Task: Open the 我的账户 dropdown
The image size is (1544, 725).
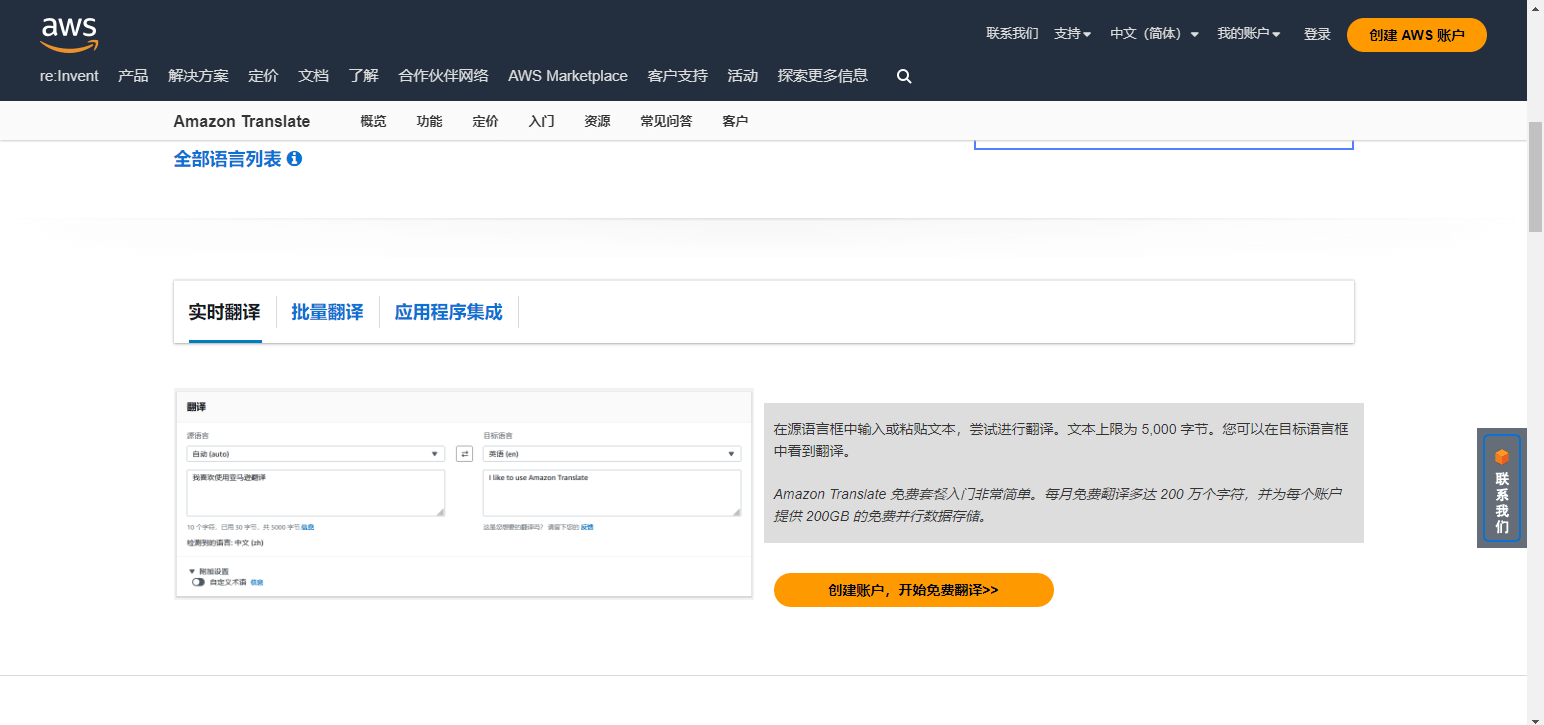Action: [x=1248, y=34]
